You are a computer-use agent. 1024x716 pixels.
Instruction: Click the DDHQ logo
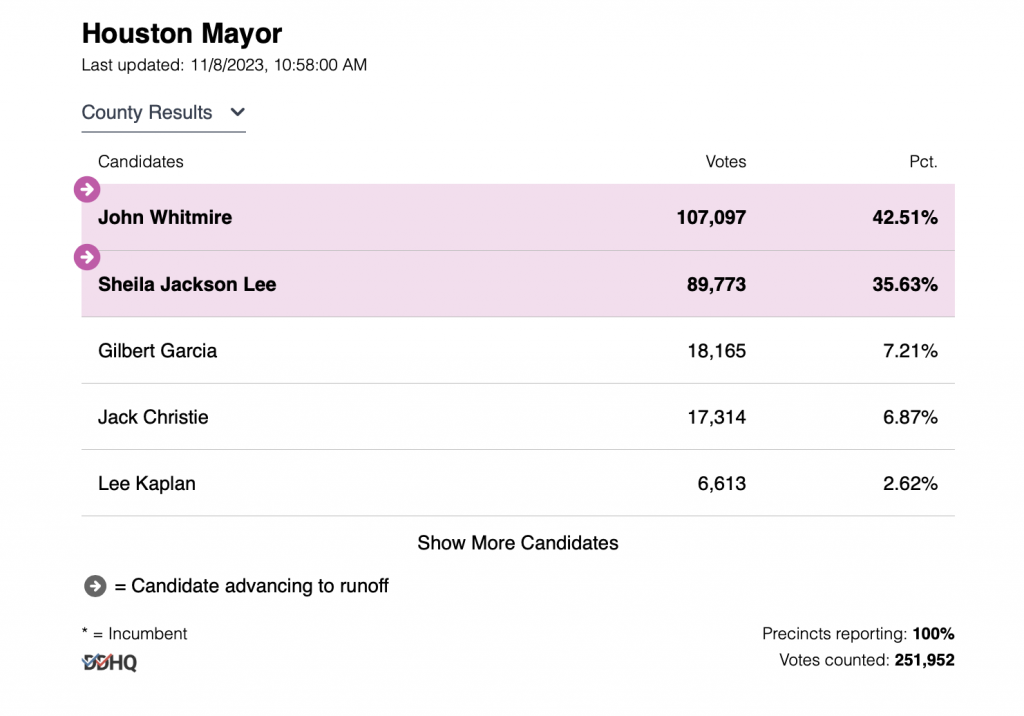tap(109, 662)
